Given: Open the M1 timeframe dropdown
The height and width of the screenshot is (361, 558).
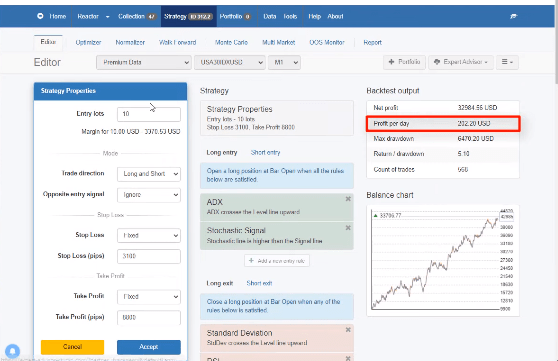Looking at the screenshot, I should 284,62.
